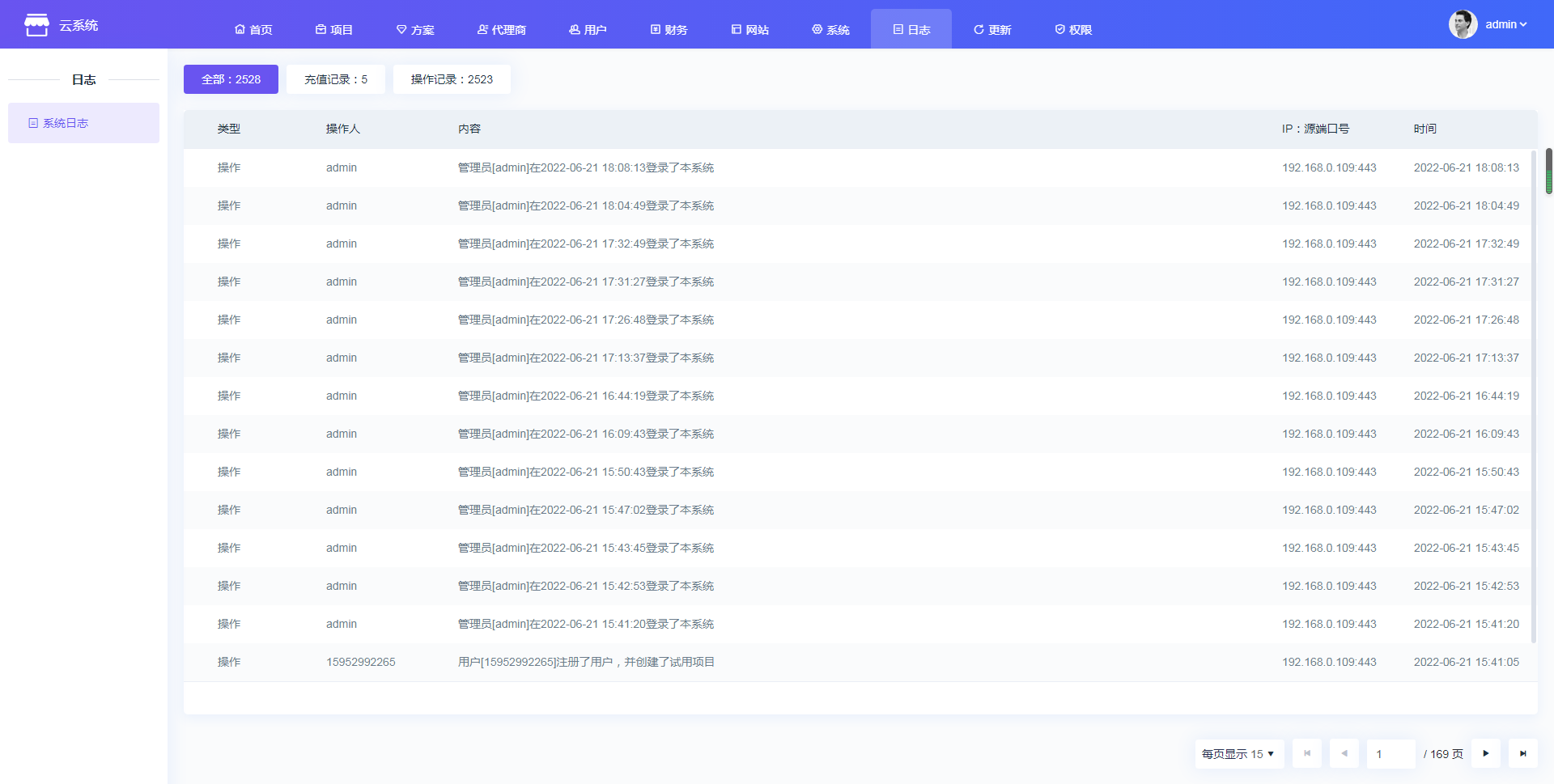The height and width of the screenshot is (784, 1554).
Task: Click the refresh icon beside 更新
Action: (979, 30)
